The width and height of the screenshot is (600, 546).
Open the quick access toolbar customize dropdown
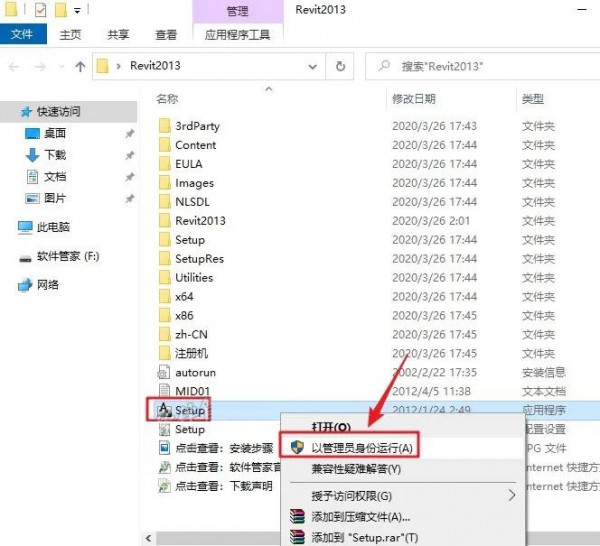(77, 11)
